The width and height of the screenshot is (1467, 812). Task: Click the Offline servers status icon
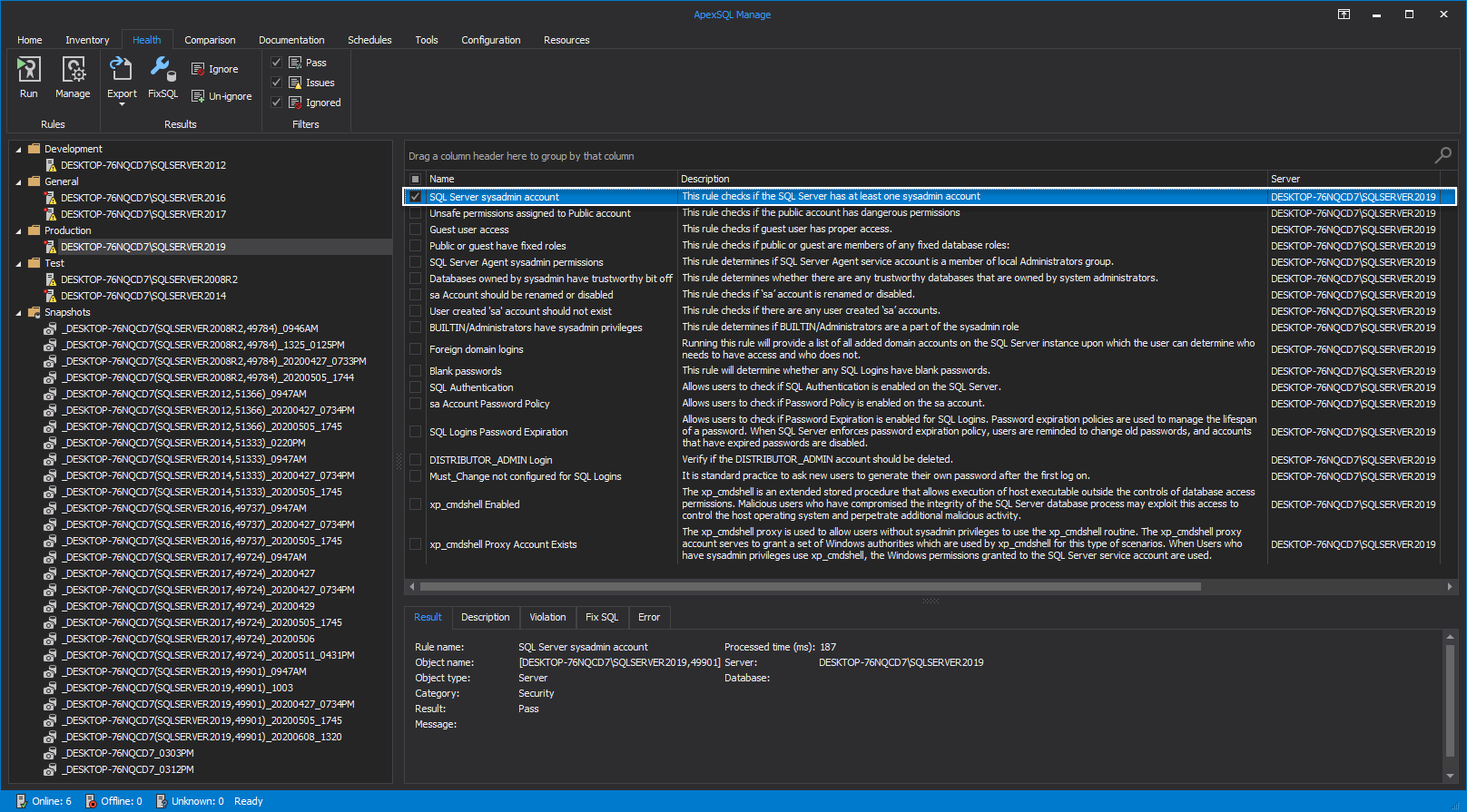click(x=90, y=801)
